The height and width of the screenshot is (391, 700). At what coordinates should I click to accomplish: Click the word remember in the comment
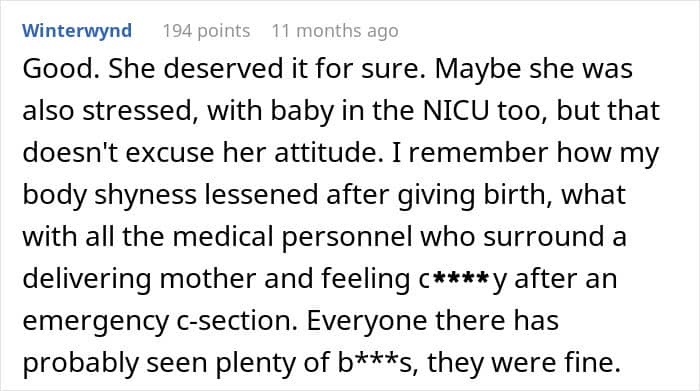click(478, 153)
